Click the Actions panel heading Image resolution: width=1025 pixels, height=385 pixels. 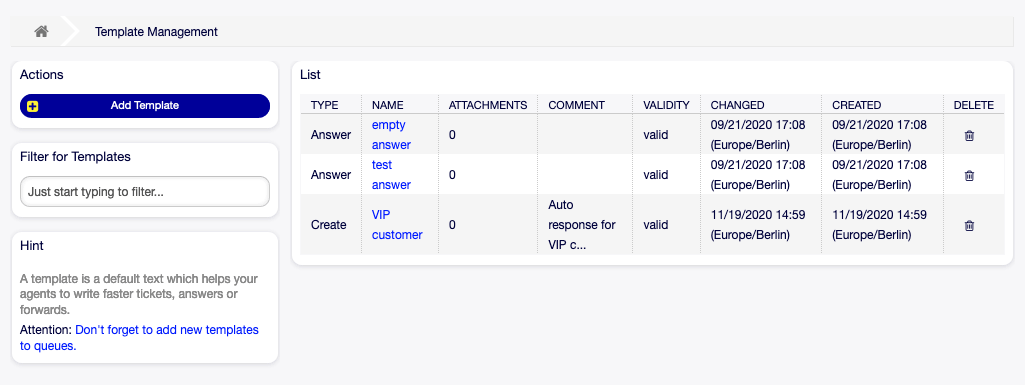coord(42,75)
